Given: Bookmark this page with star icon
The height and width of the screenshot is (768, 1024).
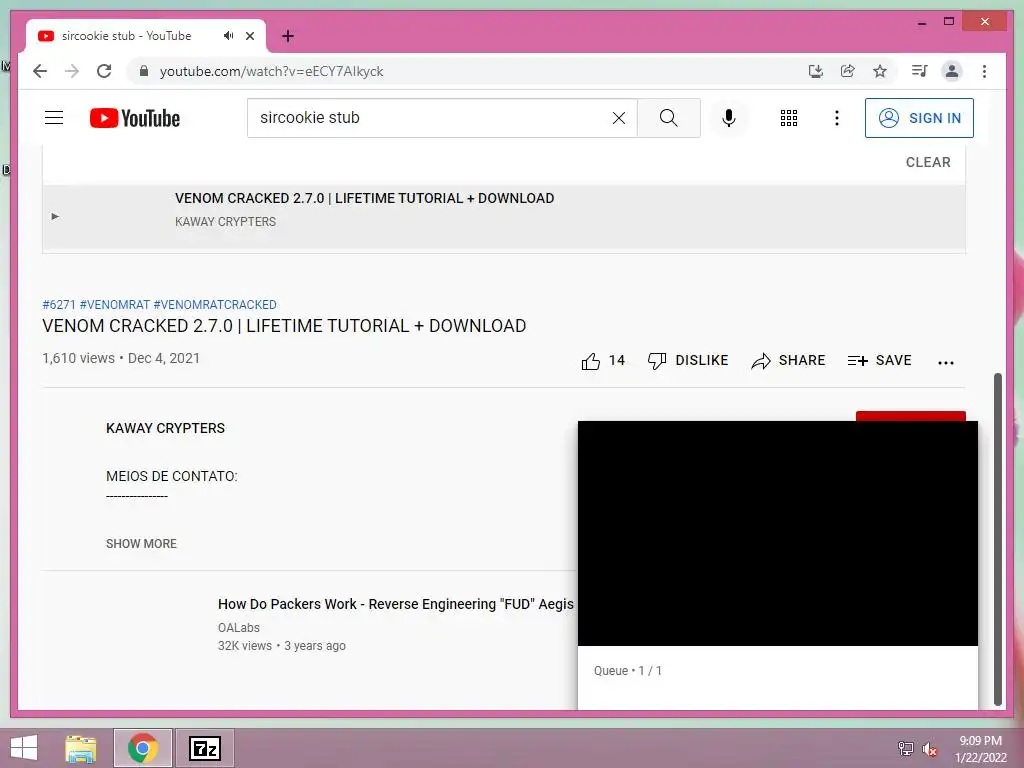Looking at the screenshot, I should pyautogui.click(x=880, y=71).
